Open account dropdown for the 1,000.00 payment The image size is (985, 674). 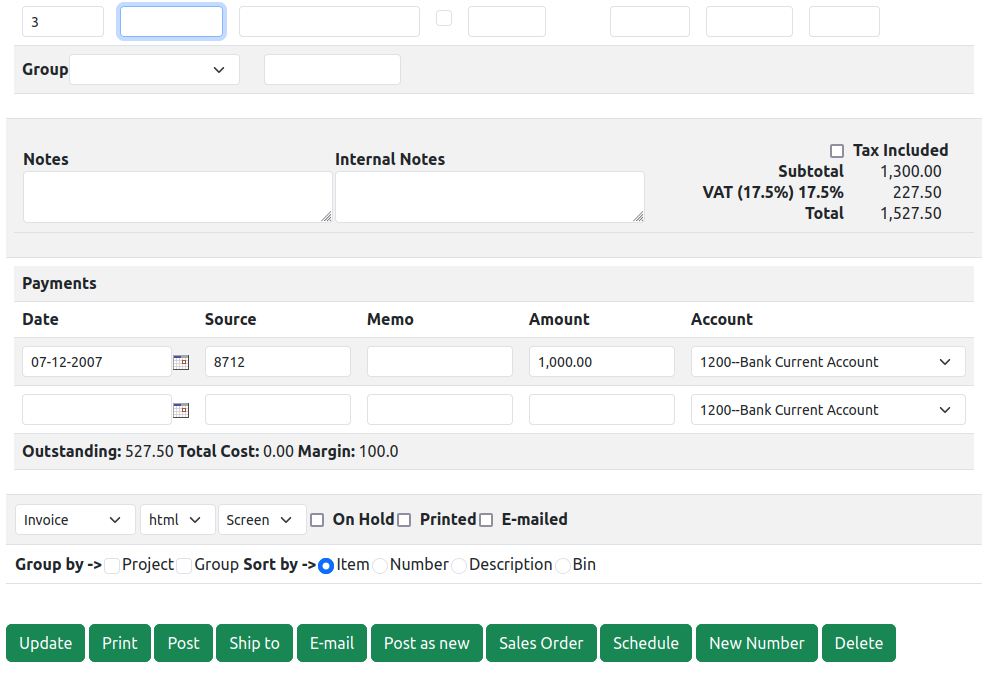(828, 362)
